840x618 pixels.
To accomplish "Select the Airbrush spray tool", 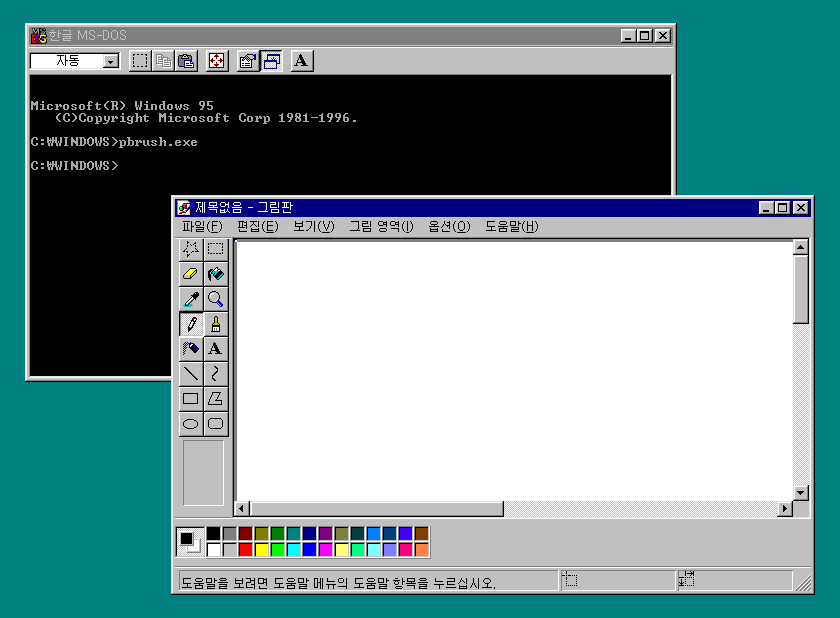I will [191, 349].
